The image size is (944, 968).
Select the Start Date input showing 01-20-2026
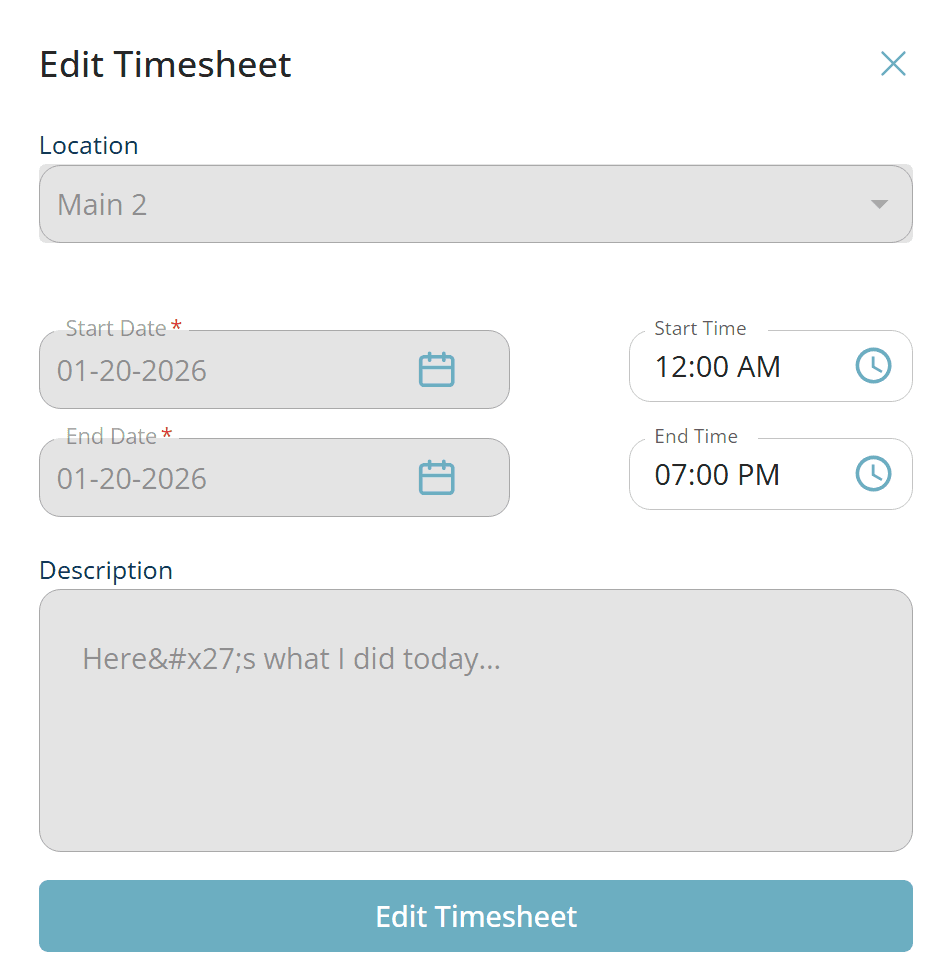coord(200,371)
